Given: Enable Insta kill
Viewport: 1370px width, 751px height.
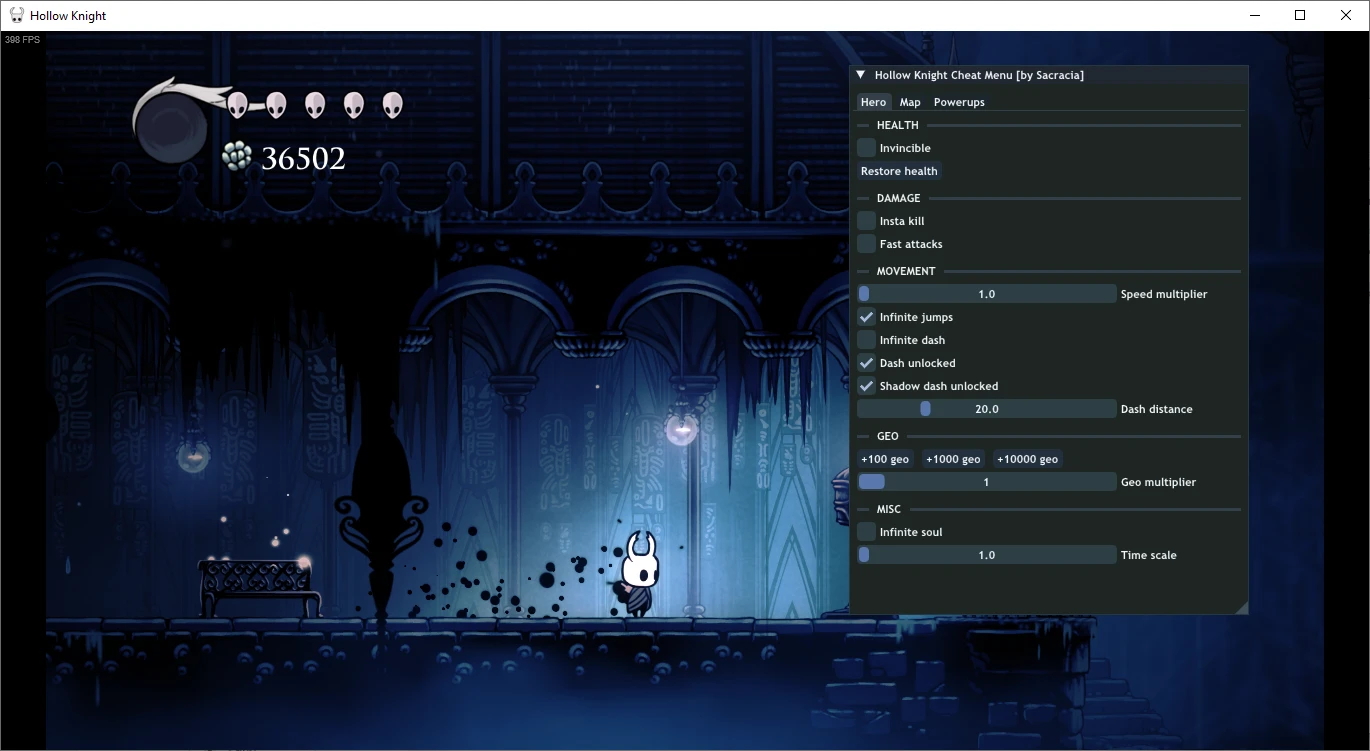Looking at the screenshot, I should click(865, 220).
